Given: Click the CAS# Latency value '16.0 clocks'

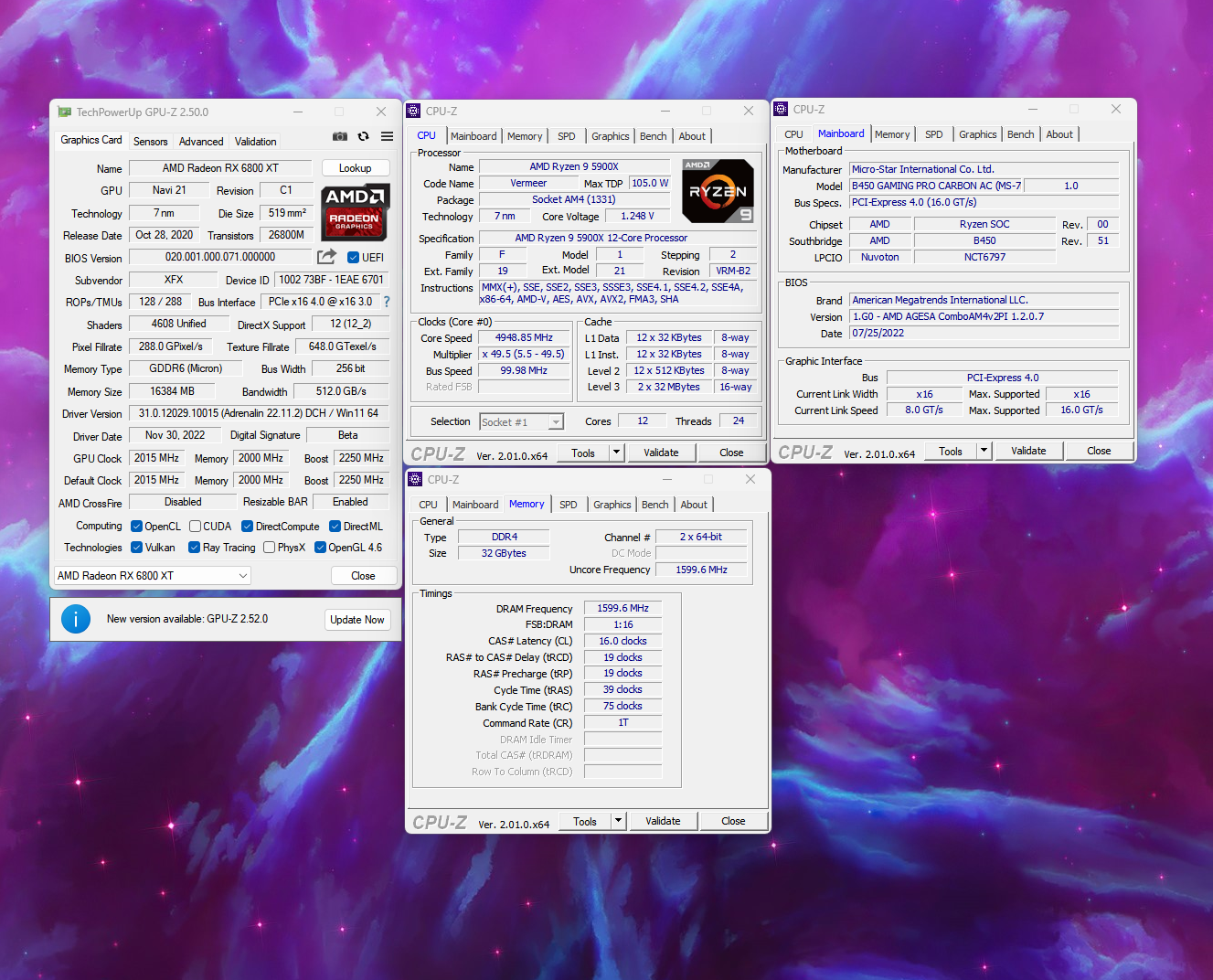Looking at the screenshot, I should point(622,642).
